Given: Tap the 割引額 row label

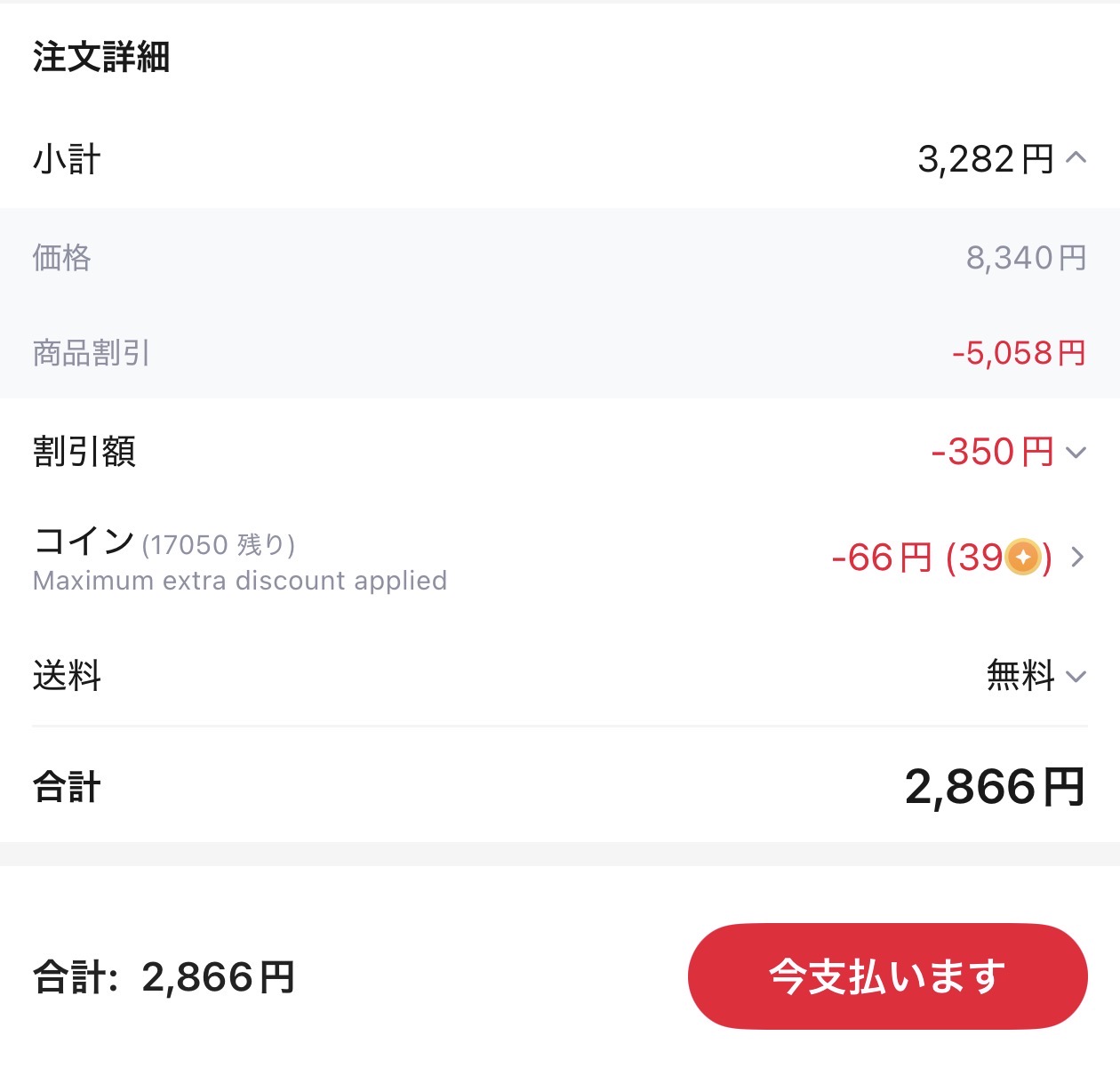Looking at the screenshot, I should [x=84, y=452].
